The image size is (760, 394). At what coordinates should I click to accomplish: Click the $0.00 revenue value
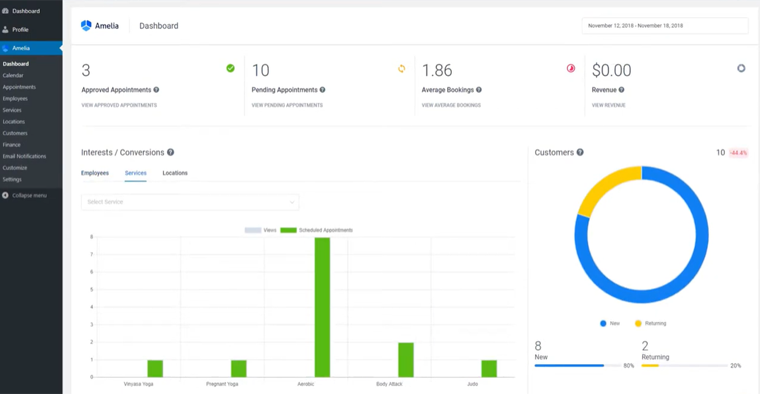(x=612, y=70)
